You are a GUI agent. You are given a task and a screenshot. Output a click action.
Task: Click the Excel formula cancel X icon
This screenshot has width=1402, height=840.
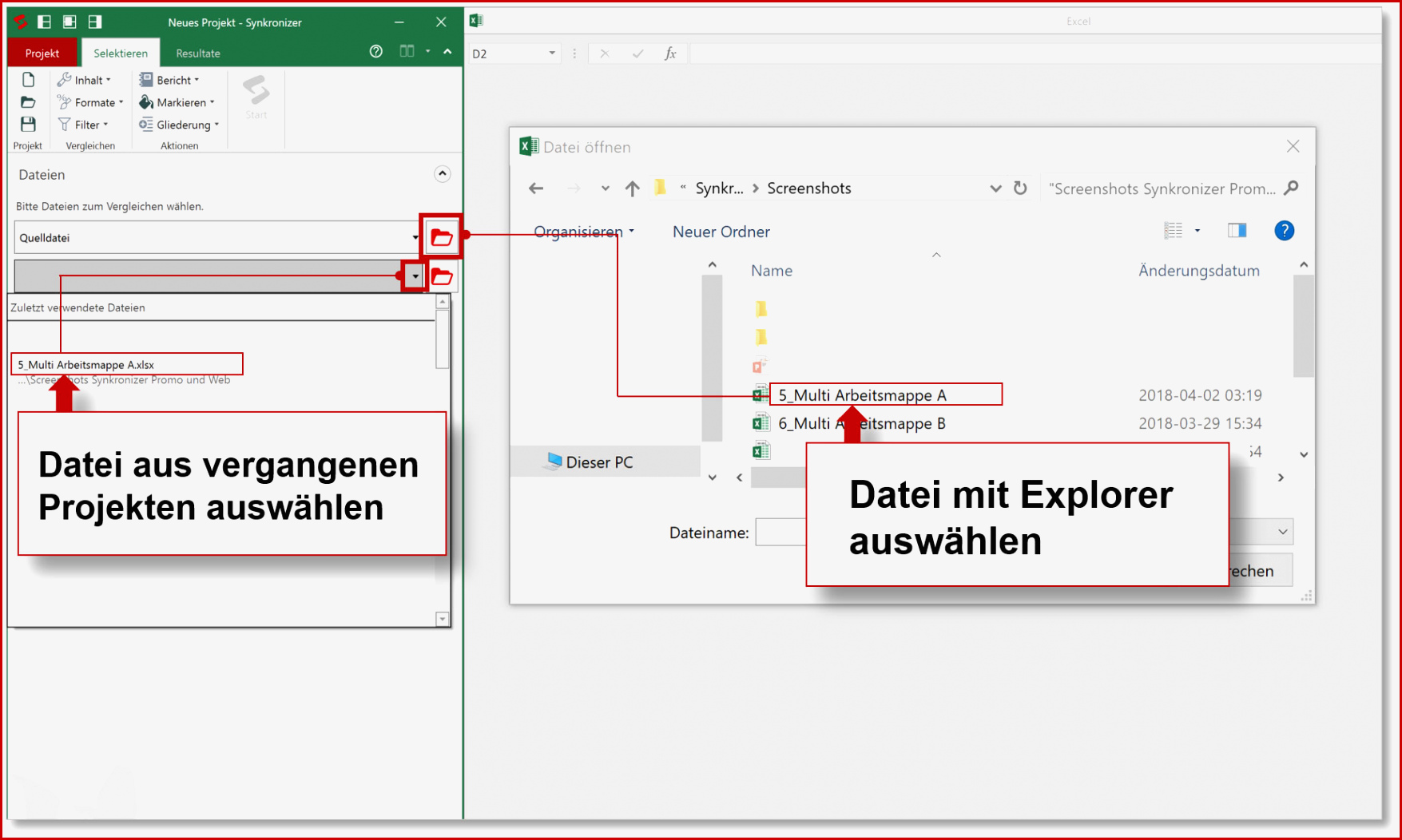point(605,53)
